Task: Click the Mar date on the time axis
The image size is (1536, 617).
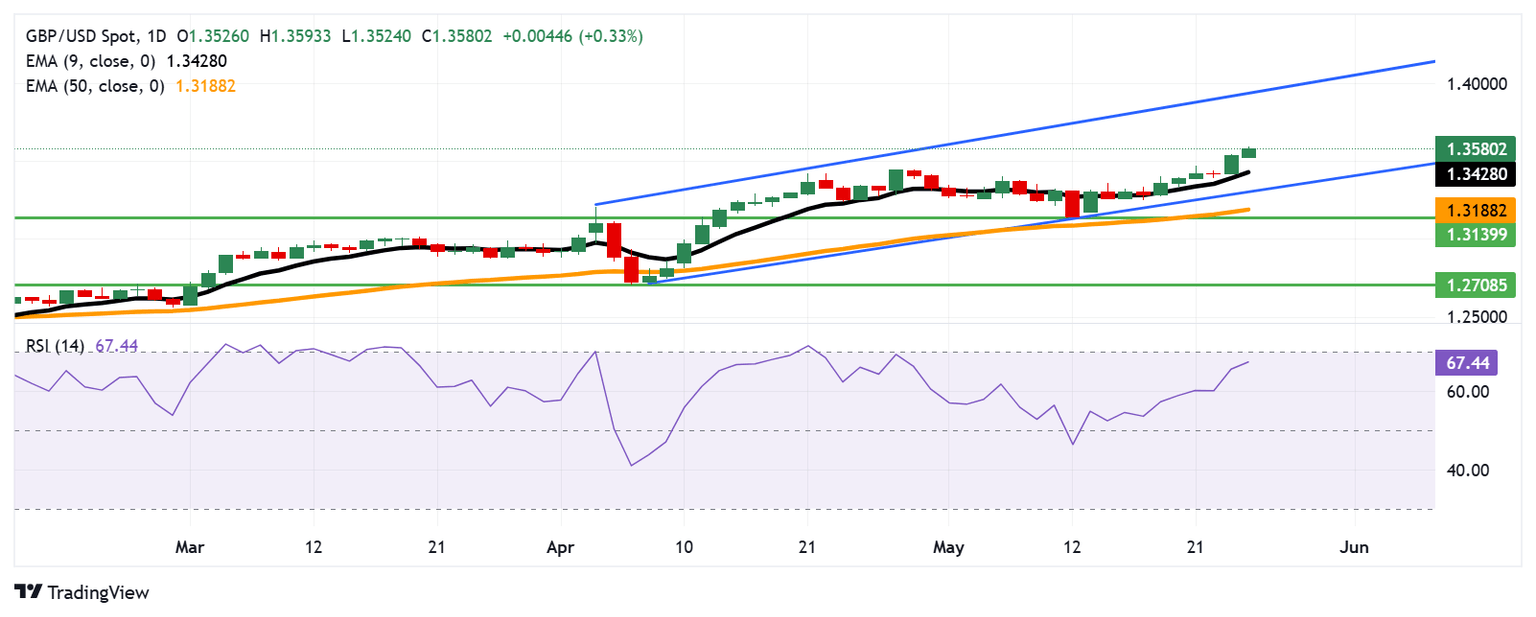Action: [189, 548]
